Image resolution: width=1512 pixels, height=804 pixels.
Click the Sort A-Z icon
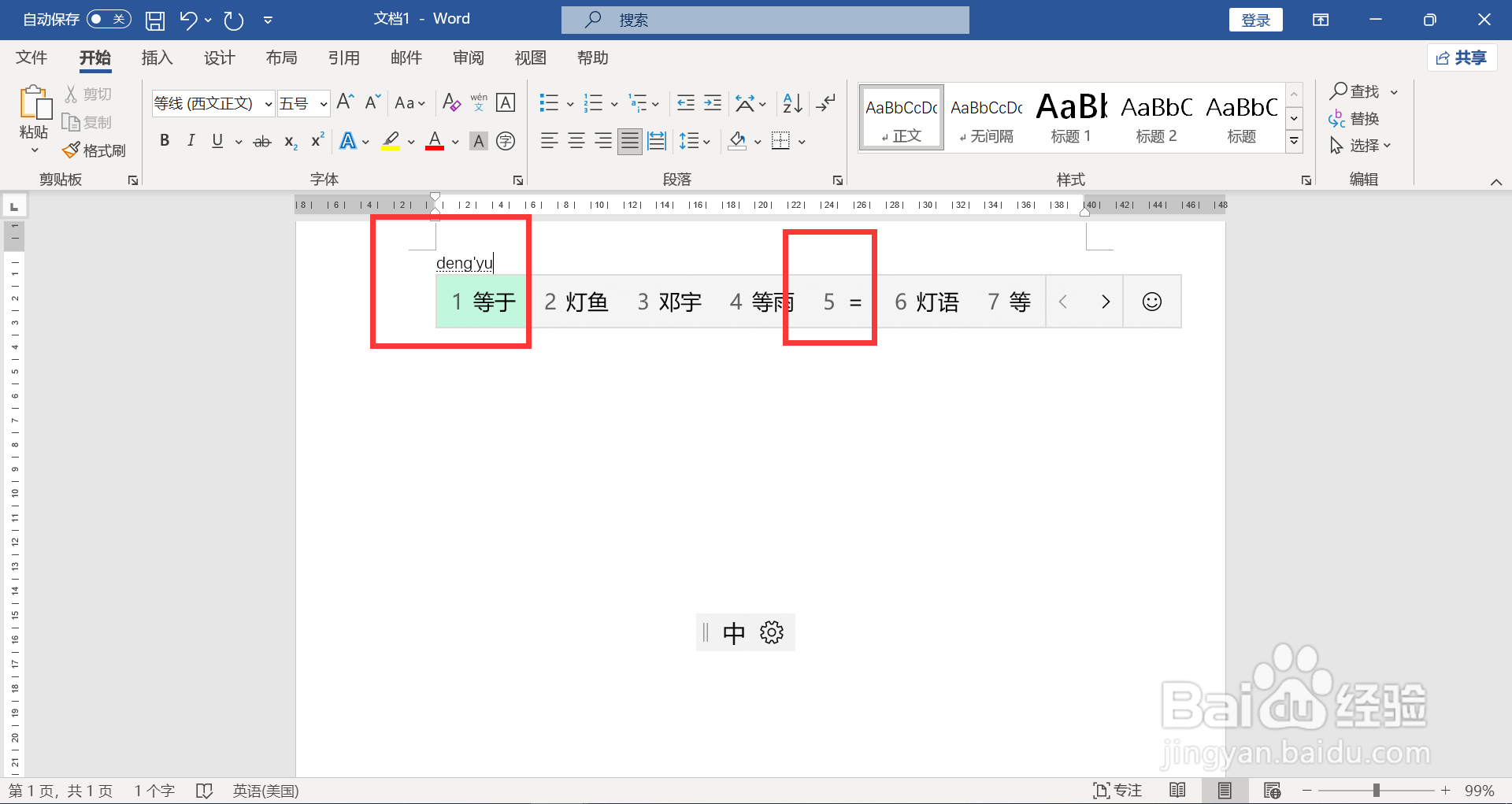point(792,102)
